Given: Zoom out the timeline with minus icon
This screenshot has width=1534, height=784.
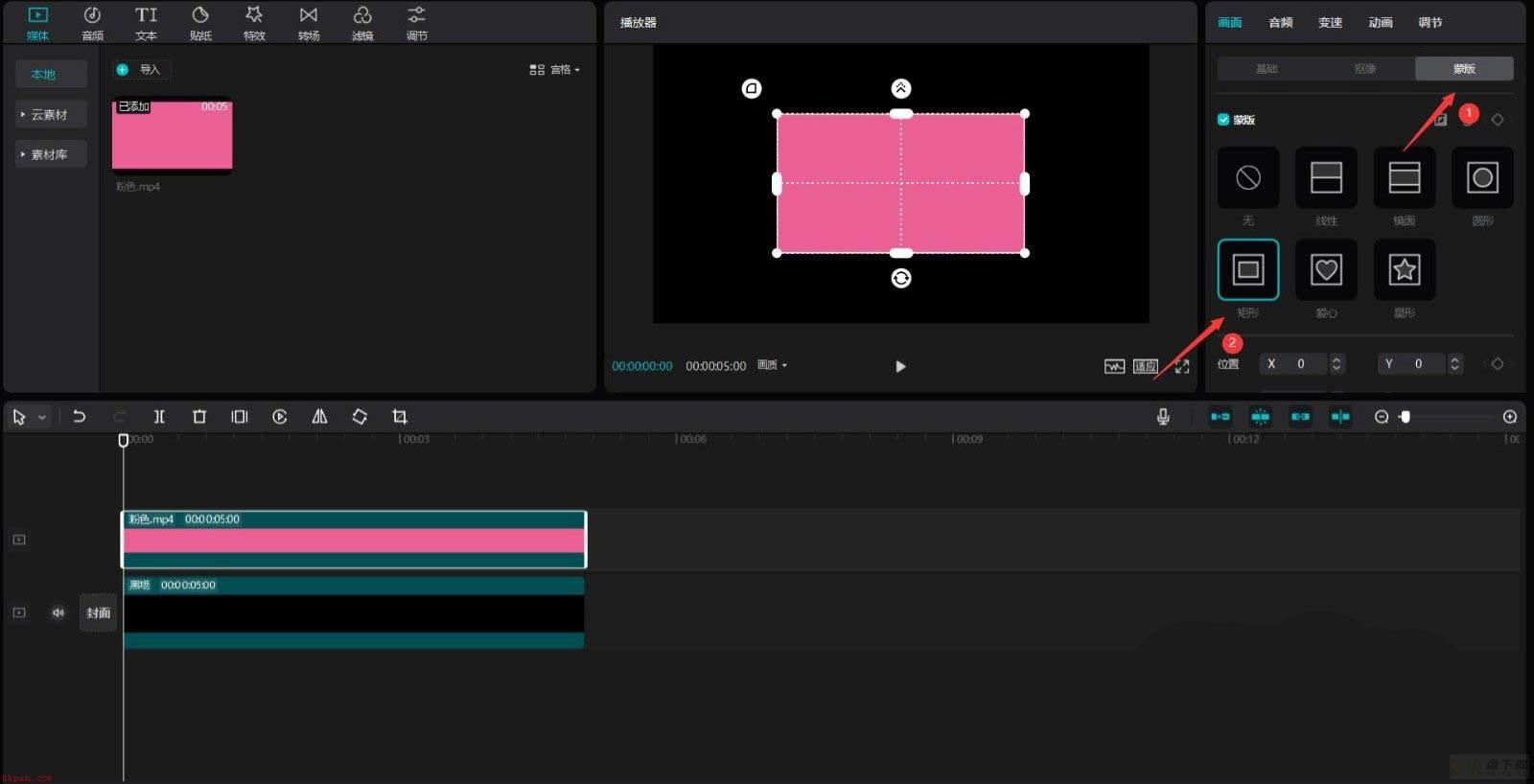Looking at the screenshot, I should (x=1382, y=416).
